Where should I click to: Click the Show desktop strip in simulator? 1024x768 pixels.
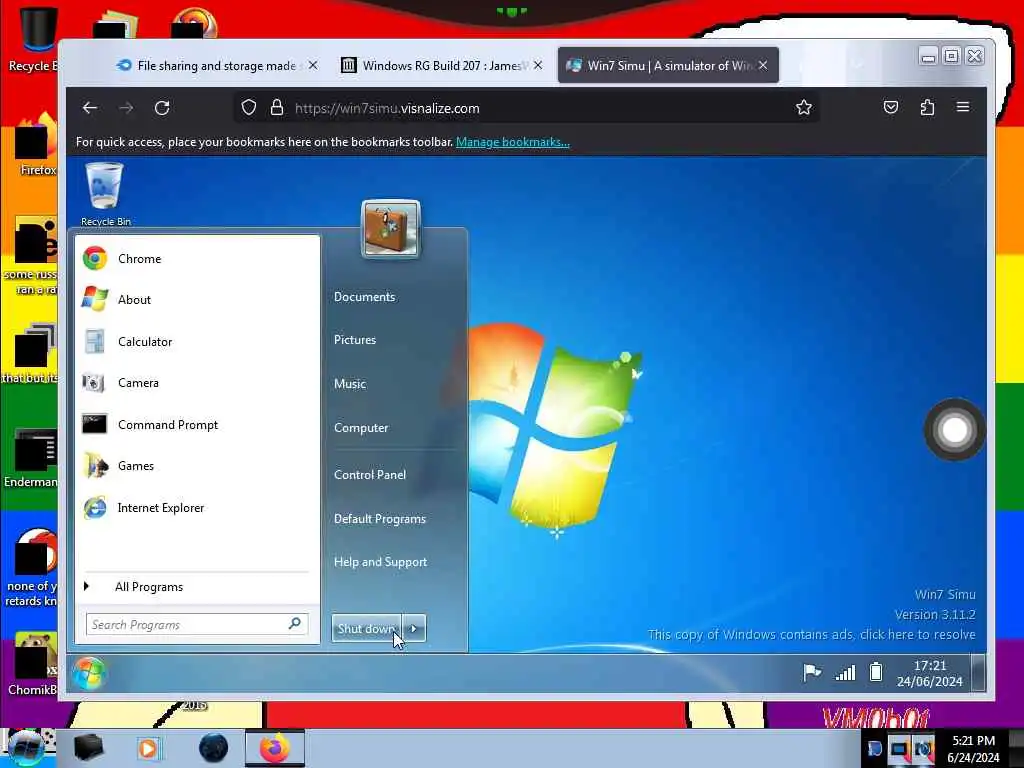click(978, 673)
